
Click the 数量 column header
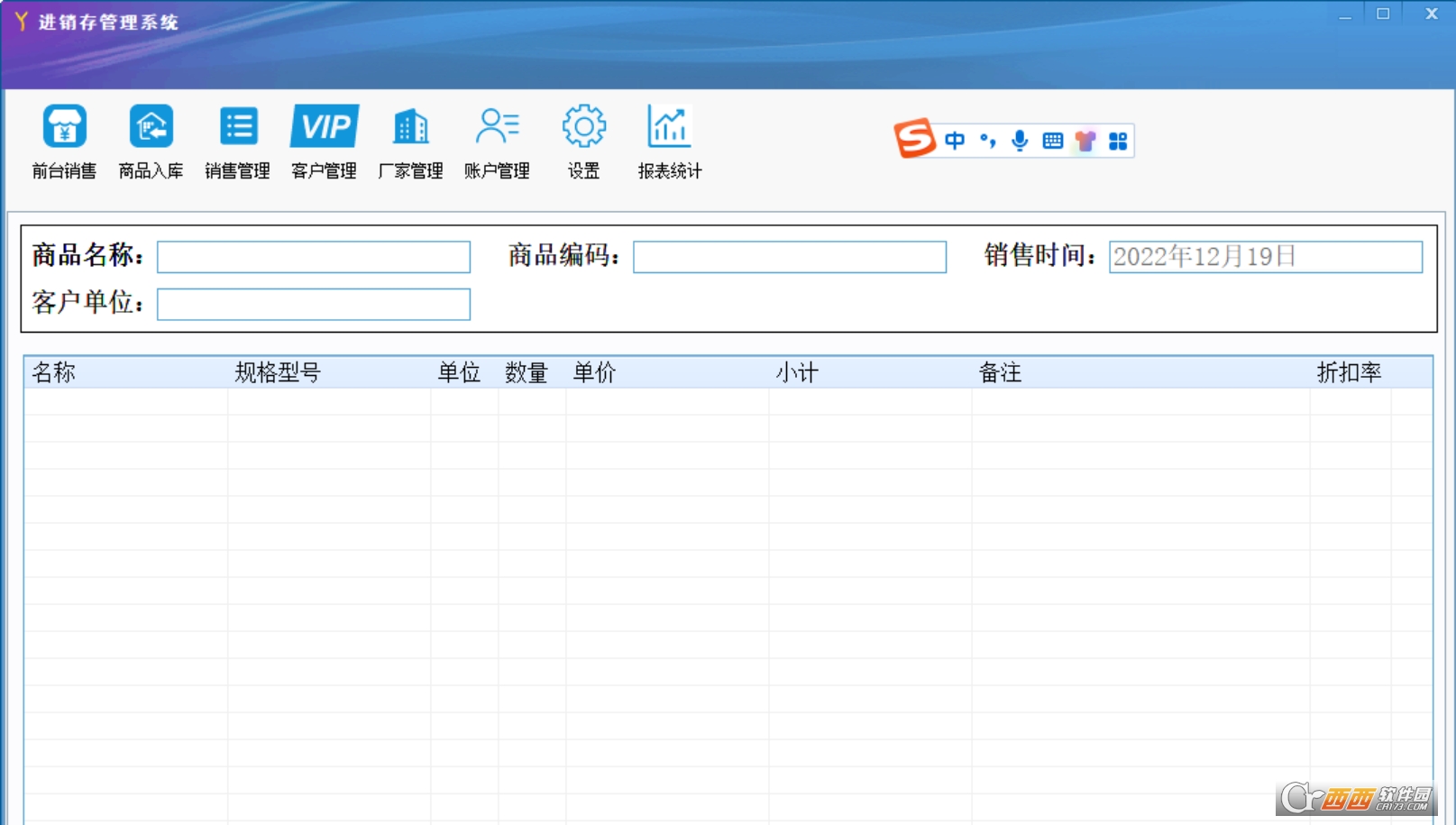[532, 372]
